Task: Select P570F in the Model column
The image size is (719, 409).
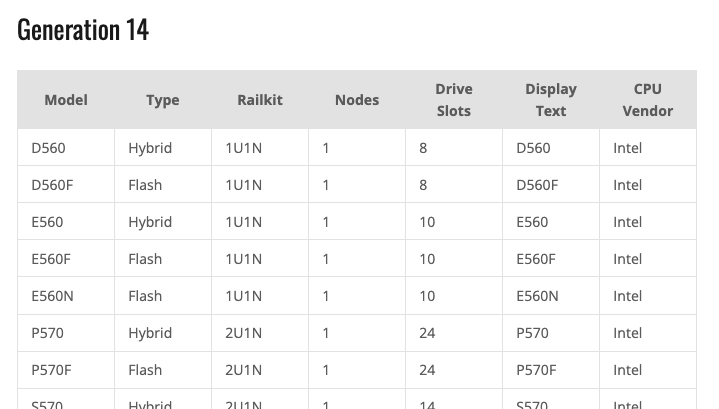Action: click(x=53, y=370)
